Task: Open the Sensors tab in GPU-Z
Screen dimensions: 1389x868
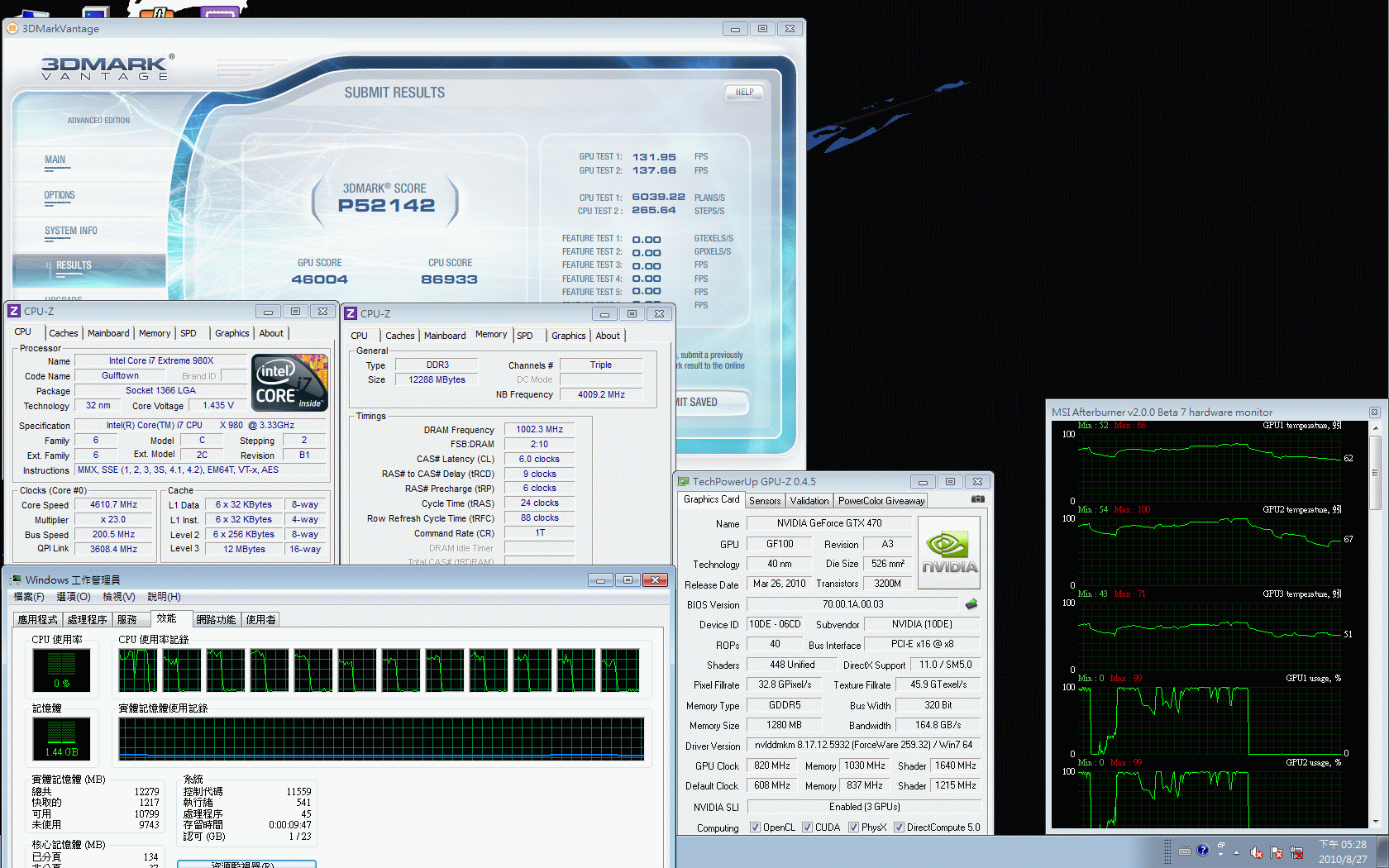Action: (x=765, y=501)
